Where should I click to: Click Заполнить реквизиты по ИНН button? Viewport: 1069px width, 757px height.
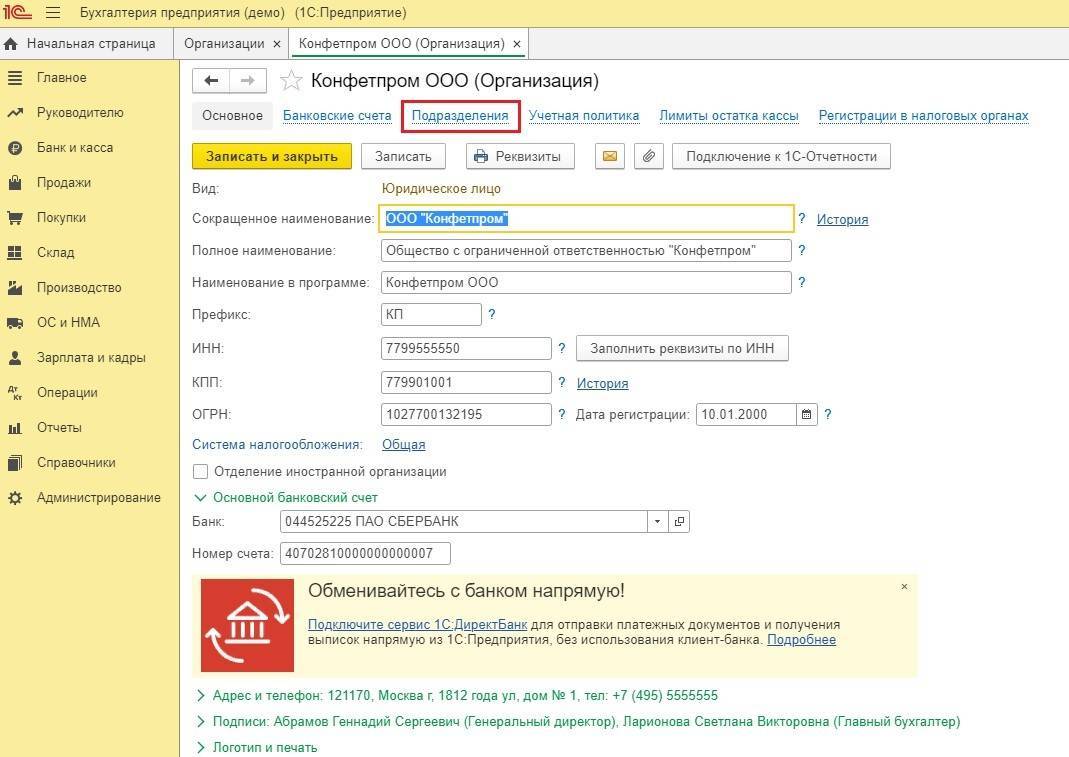point(682,348)
